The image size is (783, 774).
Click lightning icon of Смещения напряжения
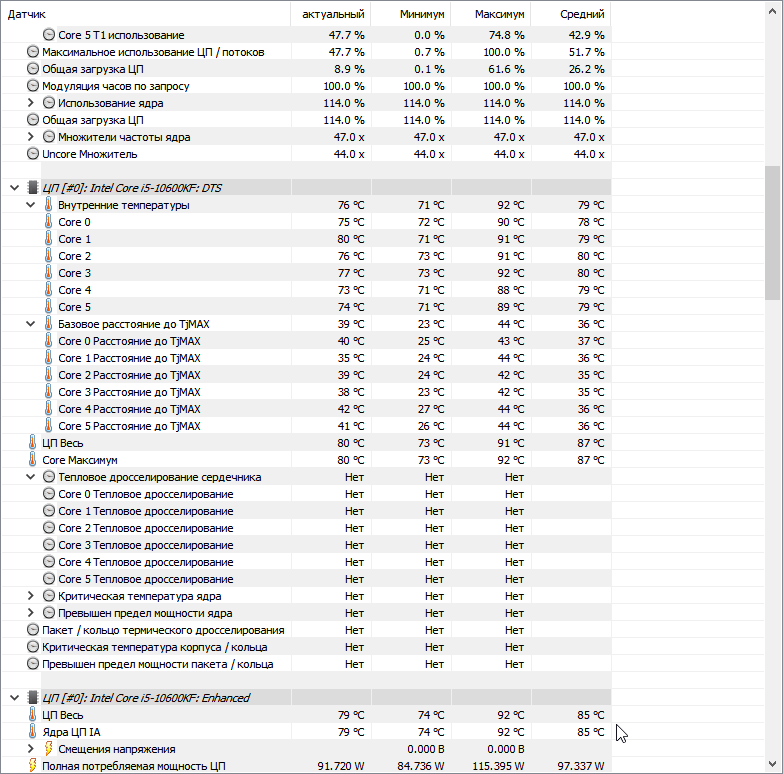(x=48, y=749)
